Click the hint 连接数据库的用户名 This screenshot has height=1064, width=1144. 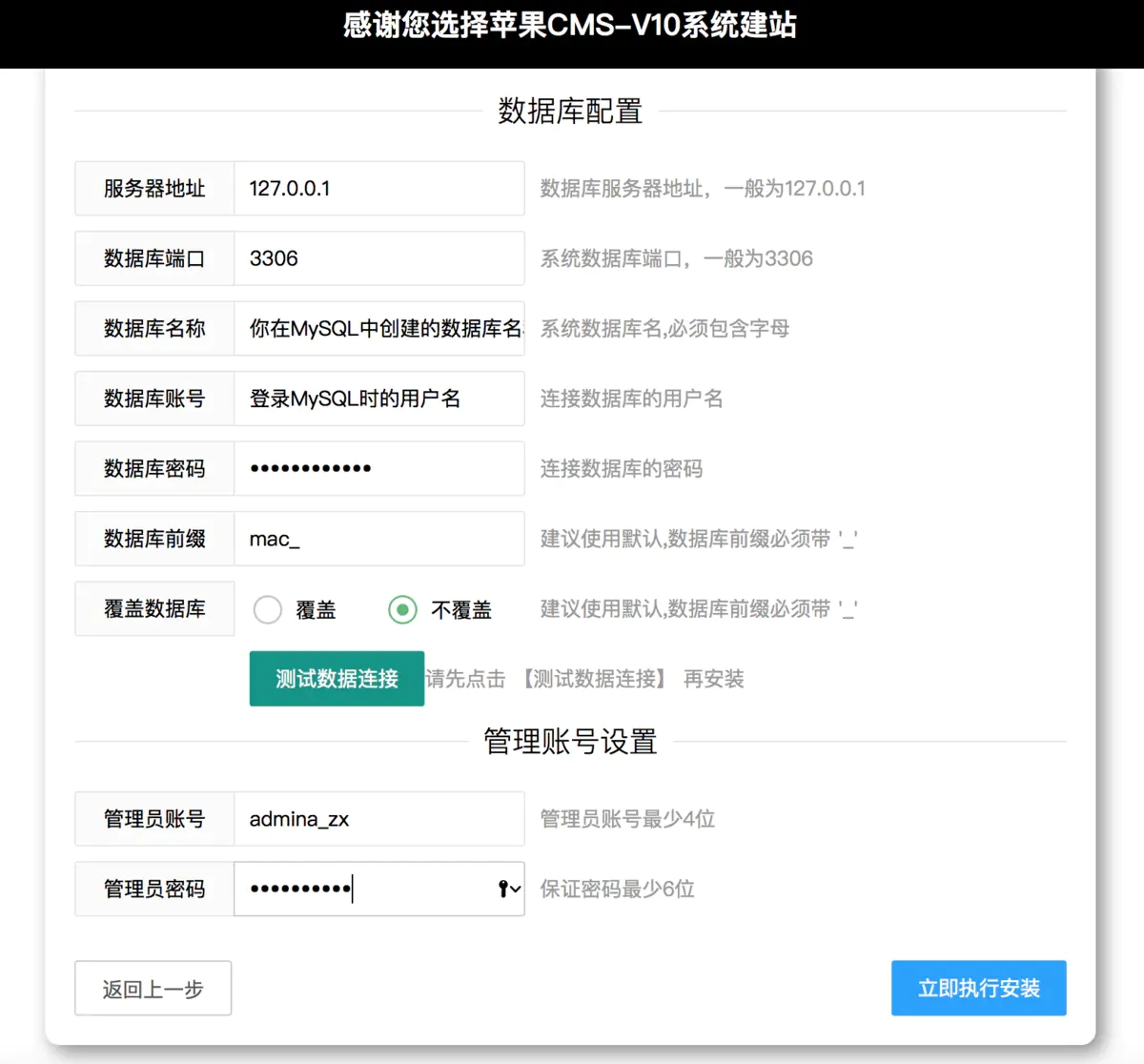[x=631, y=399]
